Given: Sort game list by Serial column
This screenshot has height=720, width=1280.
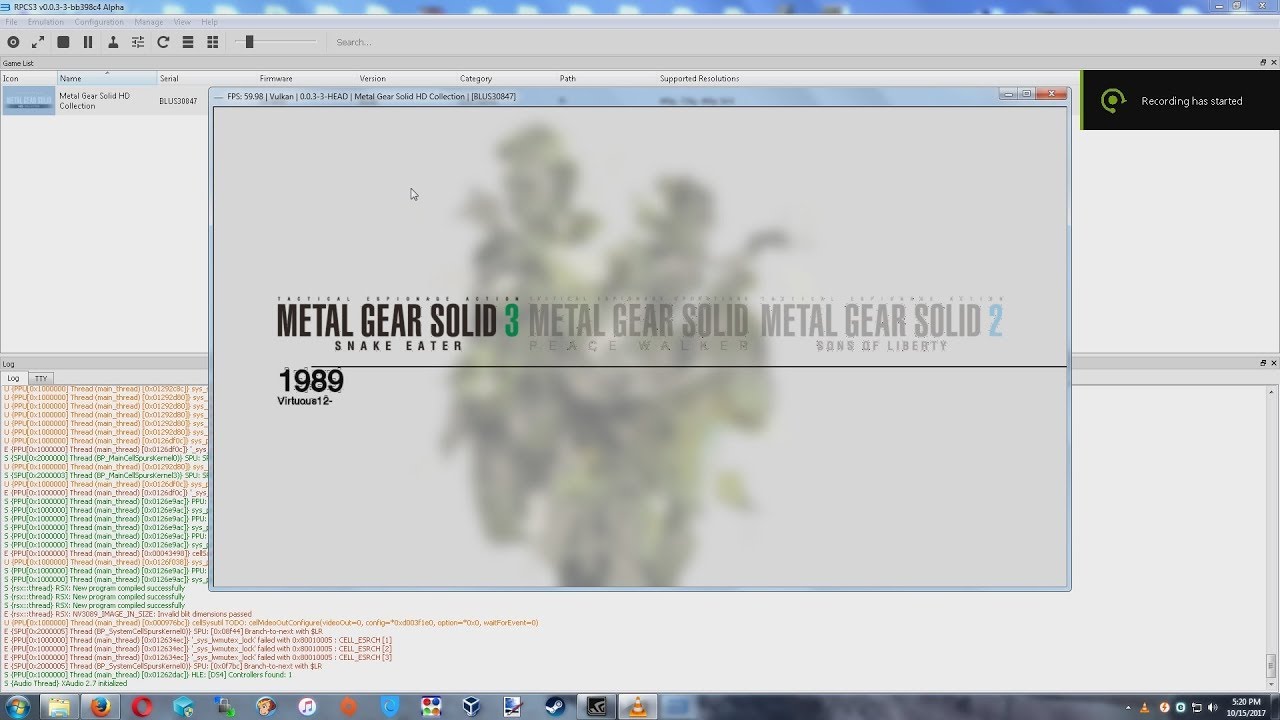Looking at the screenshot, I should tap(207, 78).
